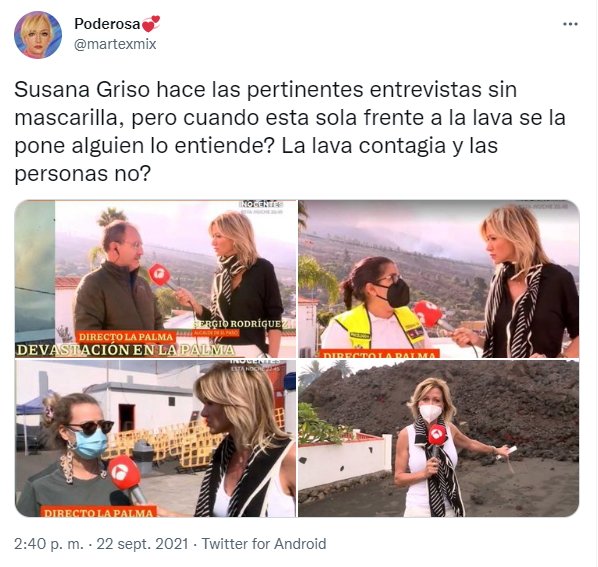Viewport: 598px width, 567px height.
Task: Click the 22 sept. 2021 date
Action: [x=142, y=543]
